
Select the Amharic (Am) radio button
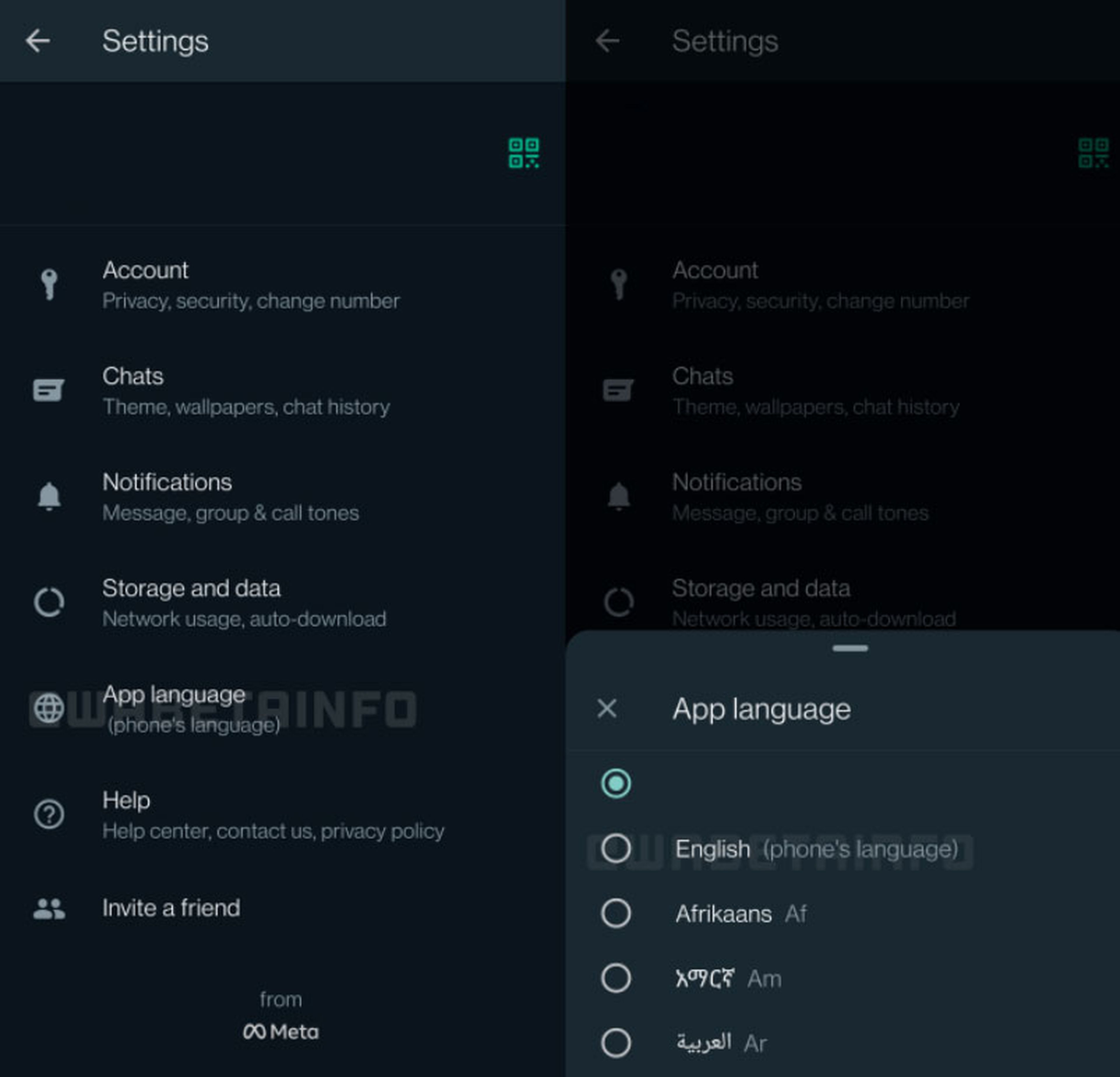tap(616, 978)
